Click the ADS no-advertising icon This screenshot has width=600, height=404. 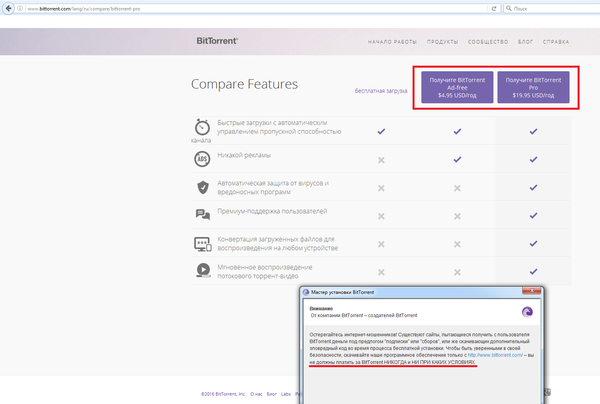[202, 159]
